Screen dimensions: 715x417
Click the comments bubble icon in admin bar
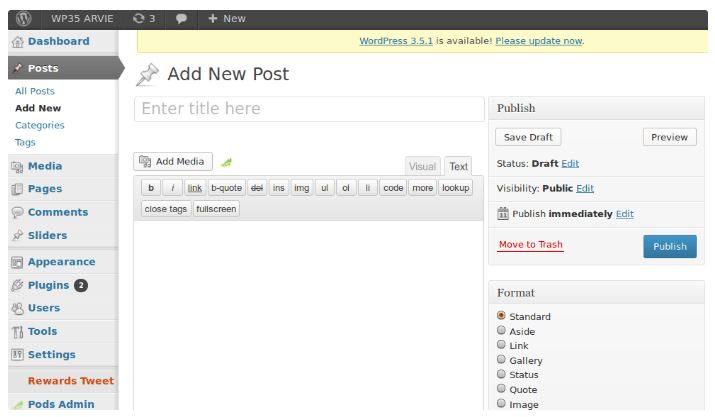click(180, 18)
